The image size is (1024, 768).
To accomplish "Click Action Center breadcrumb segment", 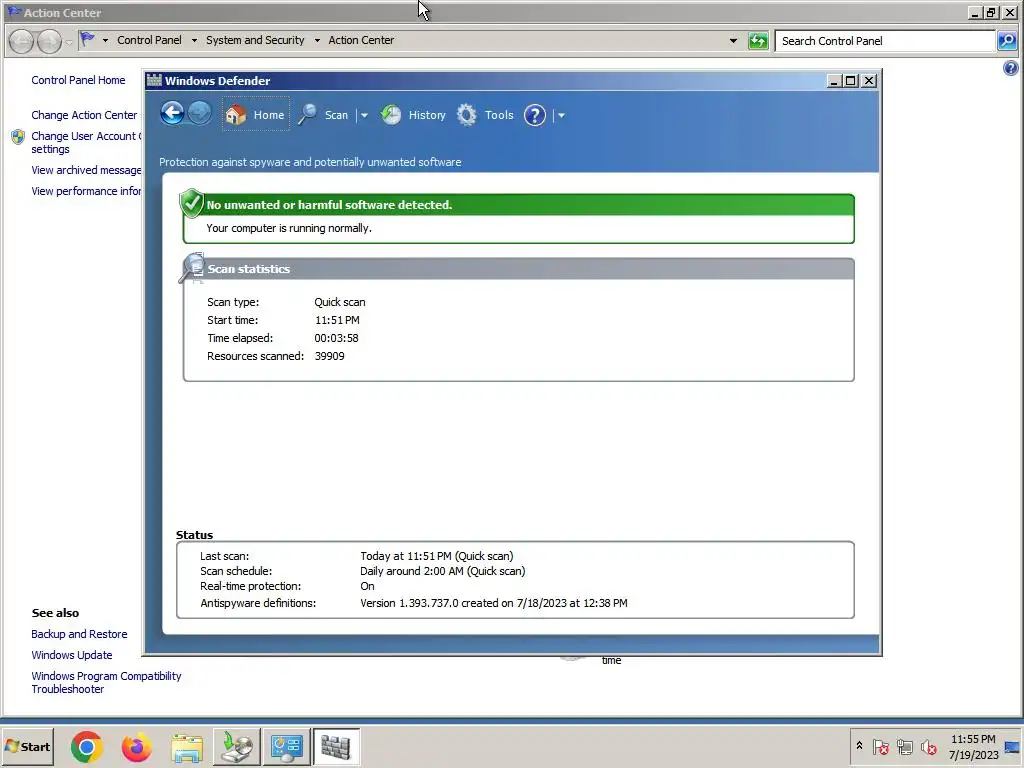I will coord(361,40).
